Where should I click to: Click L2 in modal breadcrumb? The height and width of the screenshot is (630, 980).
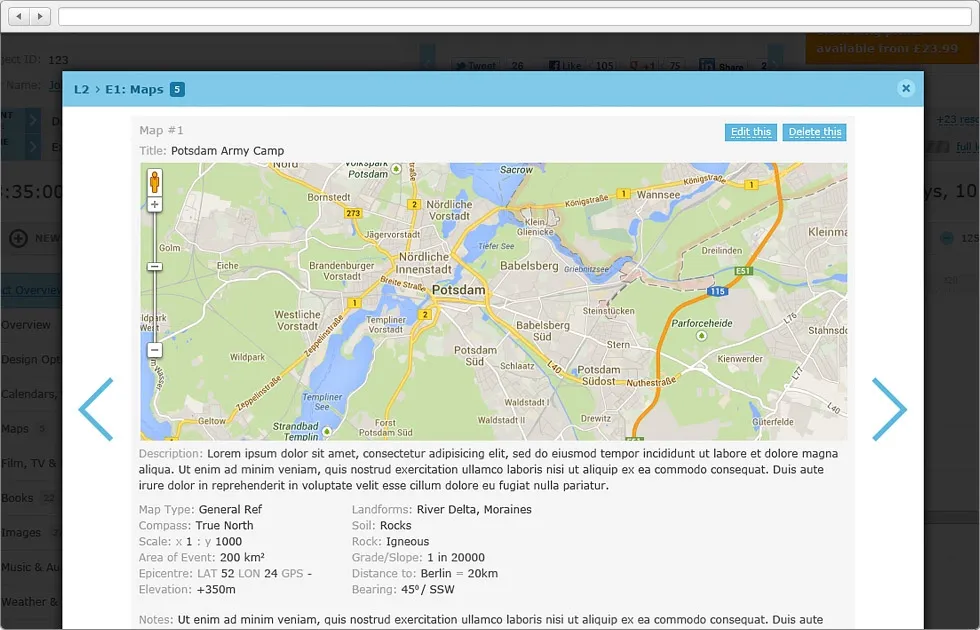(x=81, y=89)
